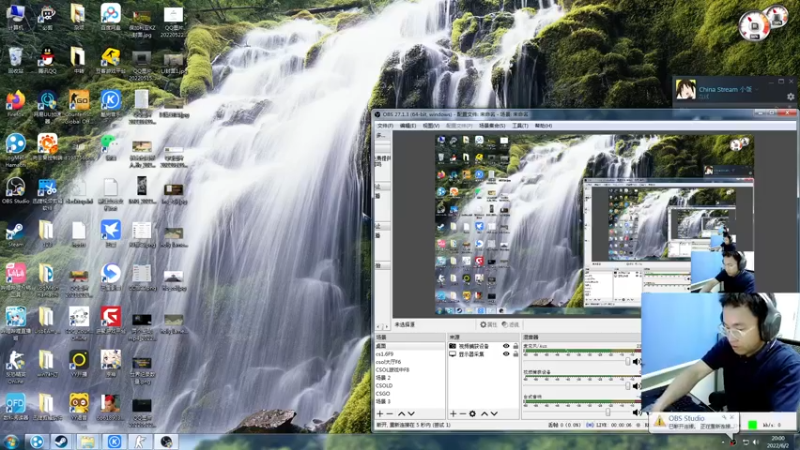Add a new source with the plus icon in Sources panel
This screenshot has height=450, width=800.
click(453, 414)
